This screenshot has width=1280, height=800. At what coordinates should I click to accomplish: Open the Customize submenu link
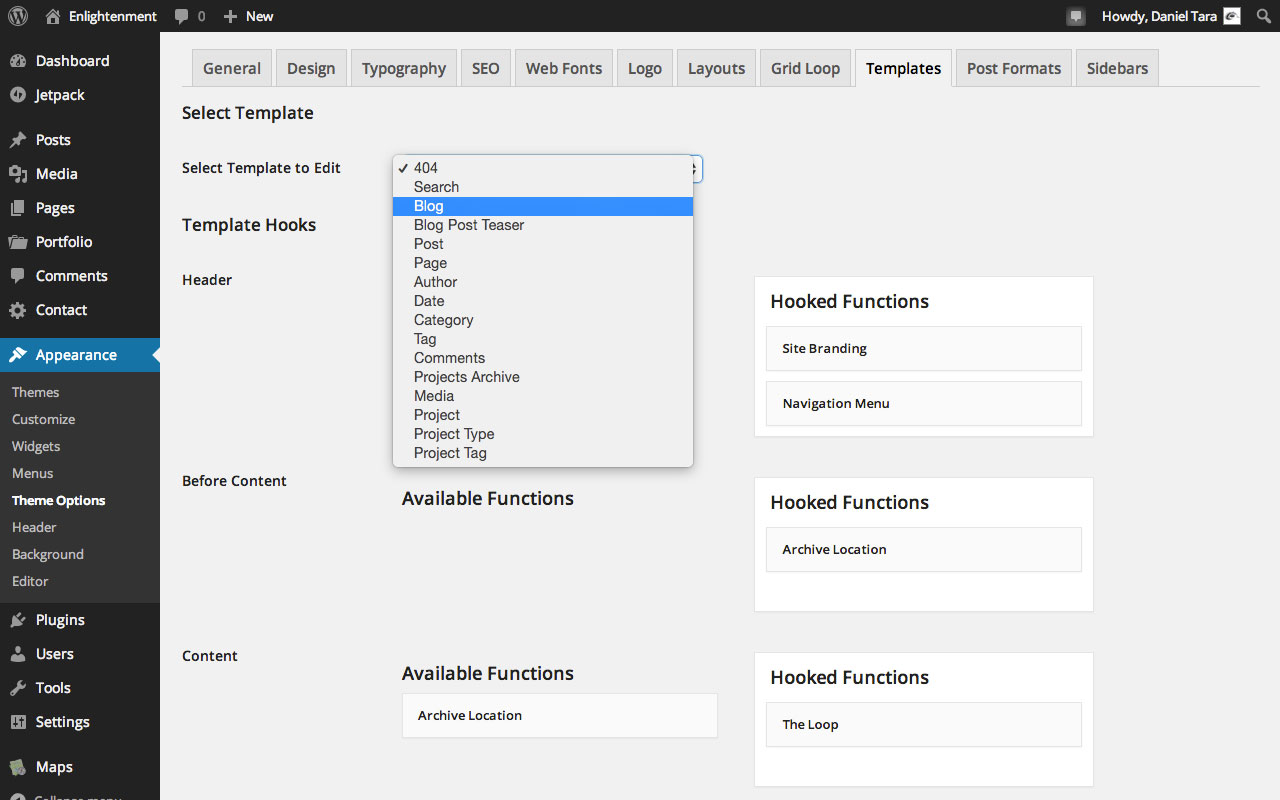click(x=44, y=419)
